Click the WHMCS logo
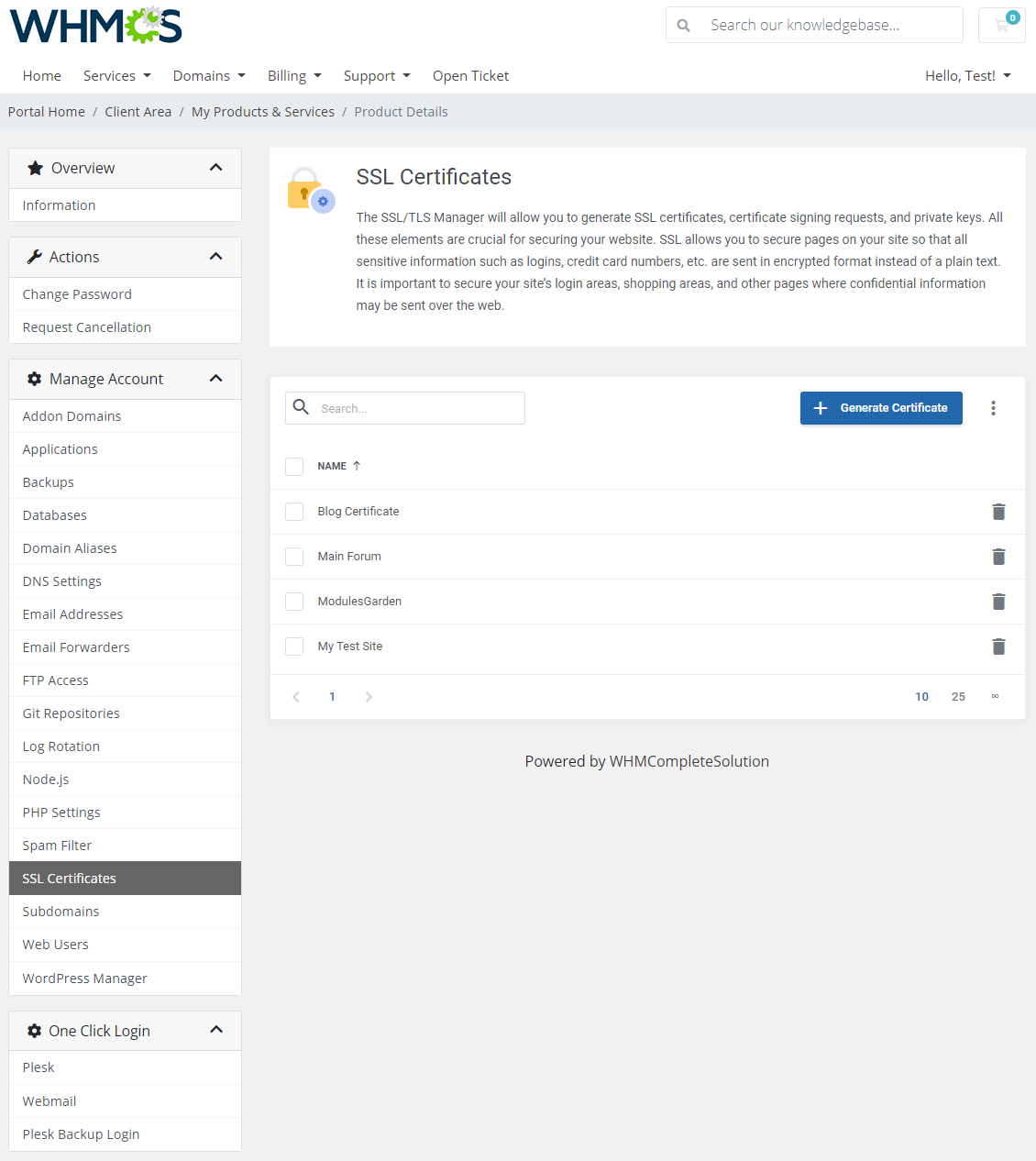Viewport: 1036px width, 1161px height. 95,26
